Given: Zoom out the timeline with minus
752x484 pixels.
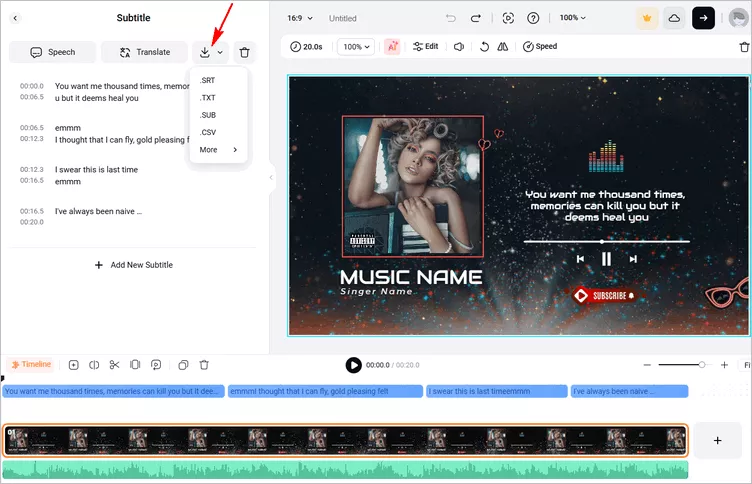Looking at the screenshot, I should [647, 365].
